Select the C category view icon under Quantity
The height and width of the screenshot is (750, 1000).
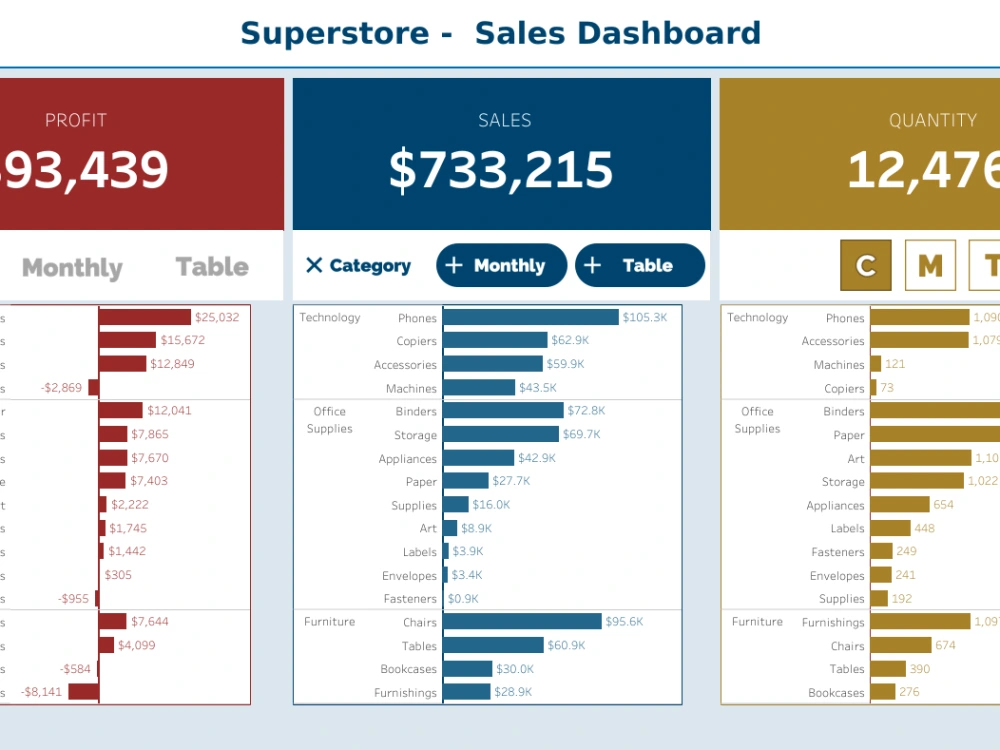point(864,265)
